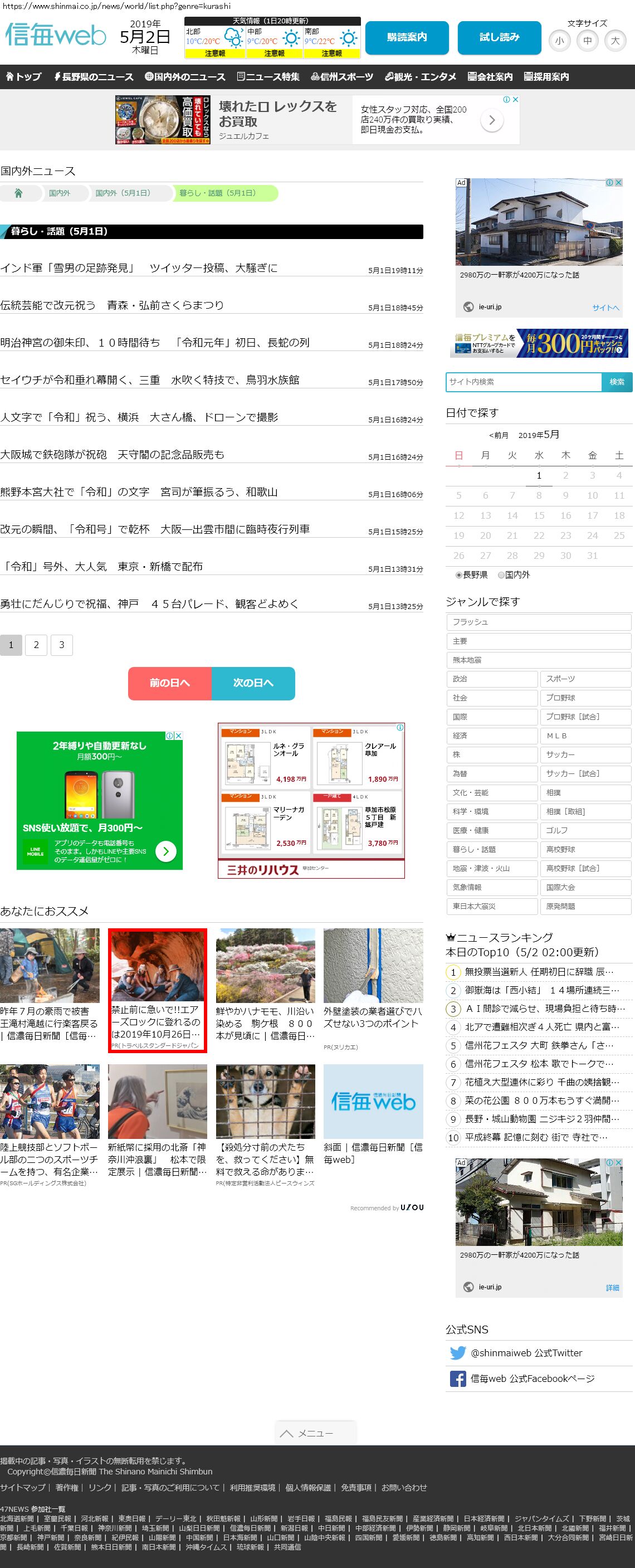Open the サイトマップ footer link
This screenshot has height=1568, width=635.
22,1487
